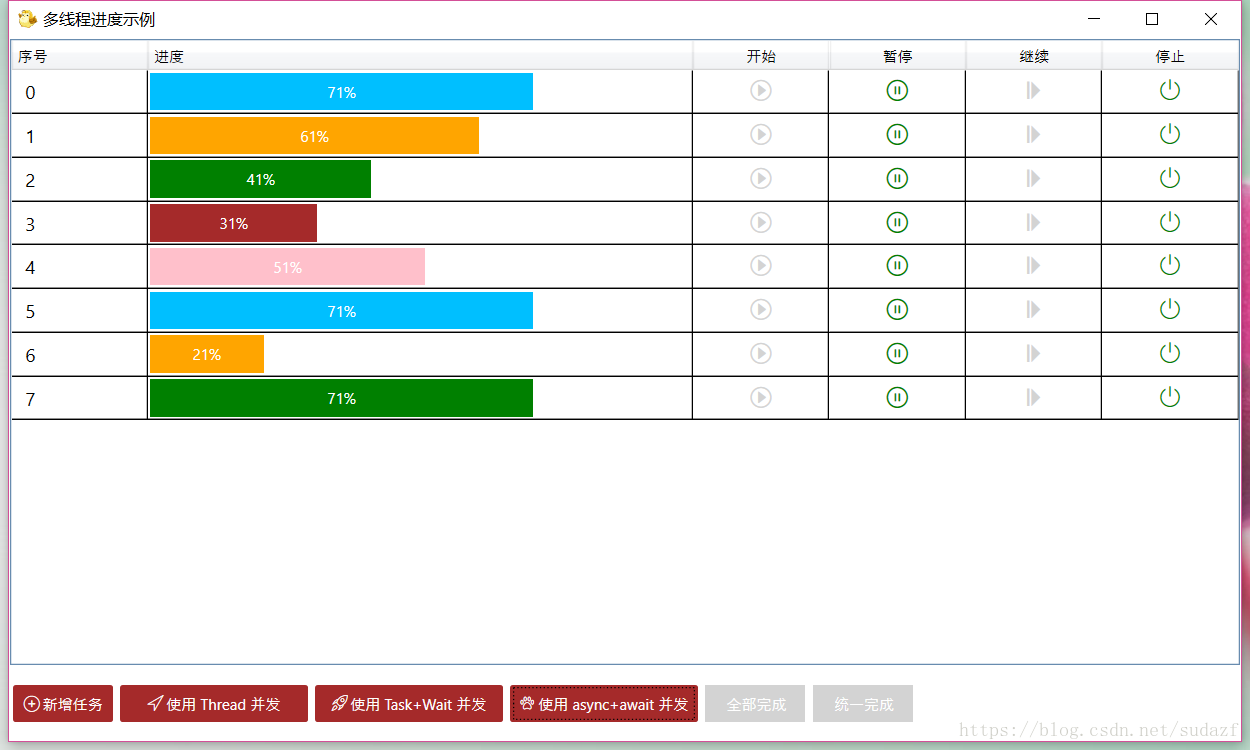Pause the task in row 6
Screen dimensions: 1250x750
(x=897, y=353)
